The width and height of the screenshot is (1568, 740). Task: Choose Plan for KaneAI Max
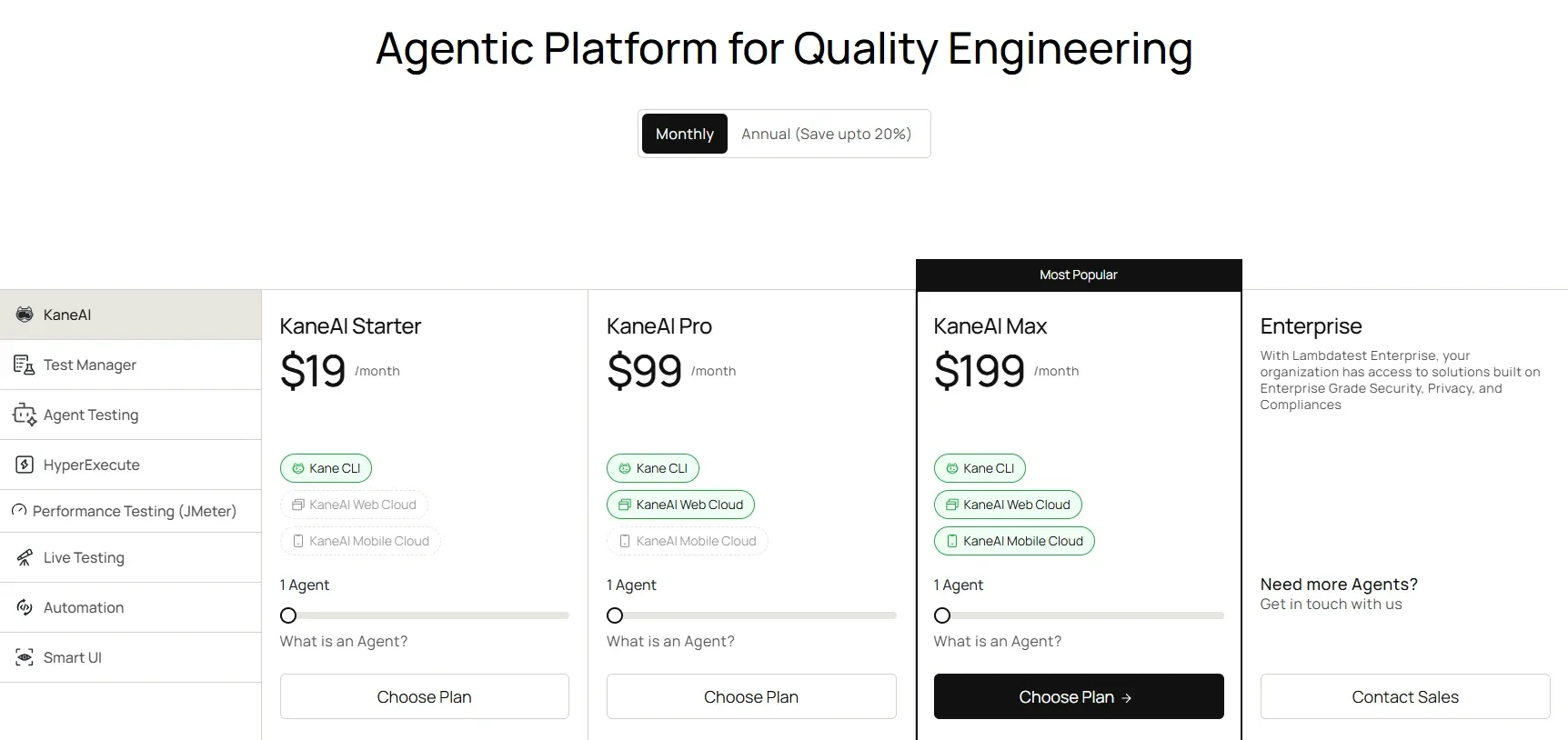point(1079,696)
